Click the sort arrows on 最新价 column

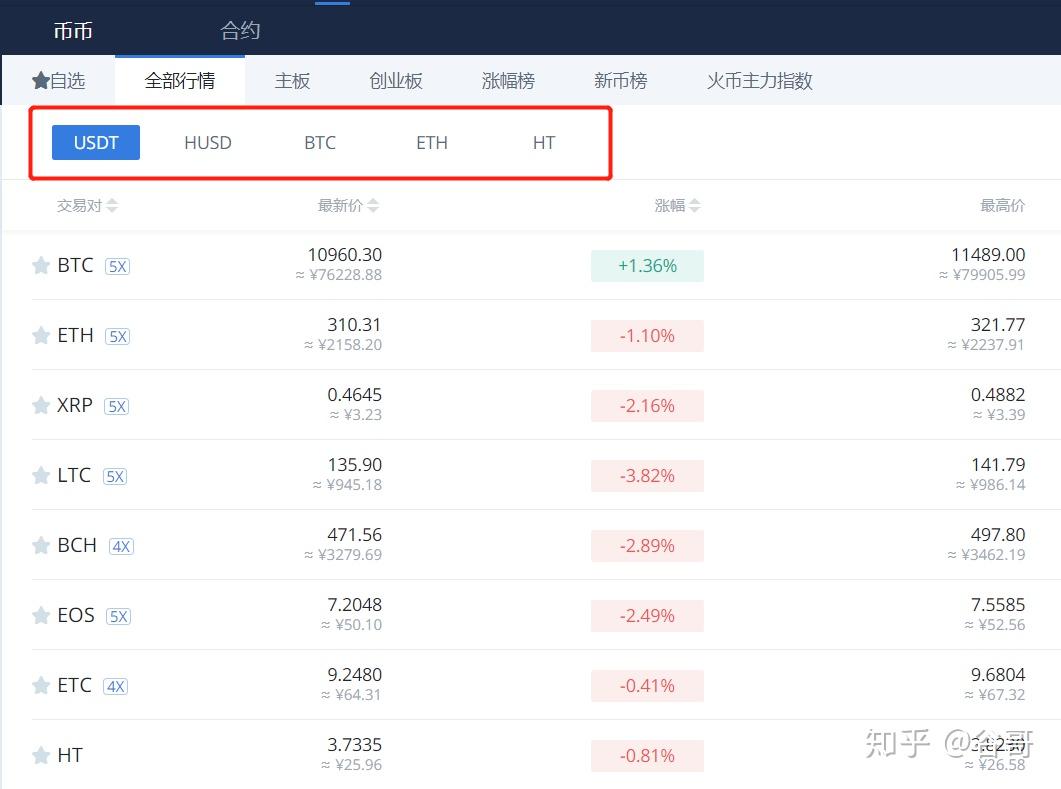tap(375, 205)
